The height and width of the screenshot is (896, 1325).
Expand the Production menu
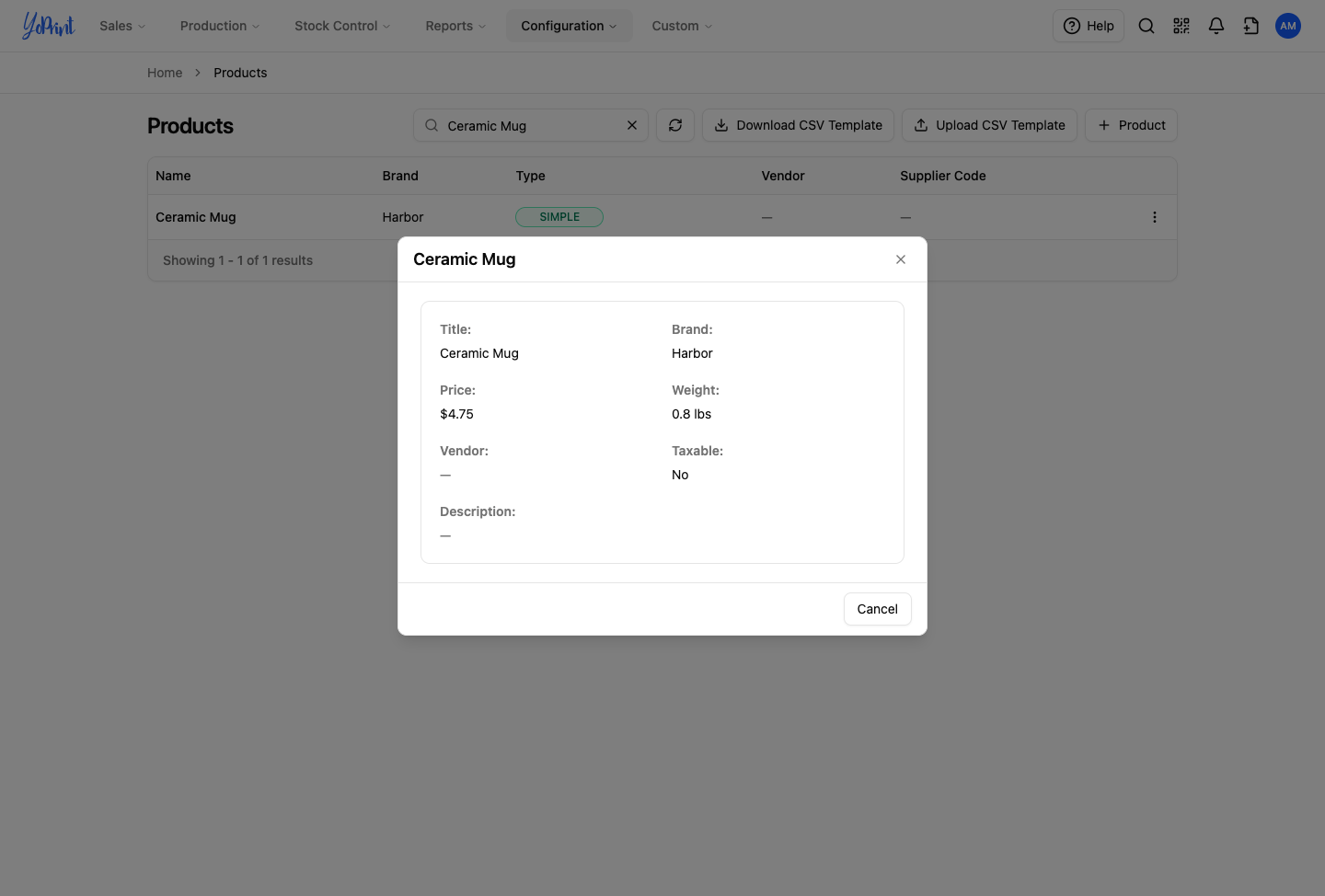(220, 26)
